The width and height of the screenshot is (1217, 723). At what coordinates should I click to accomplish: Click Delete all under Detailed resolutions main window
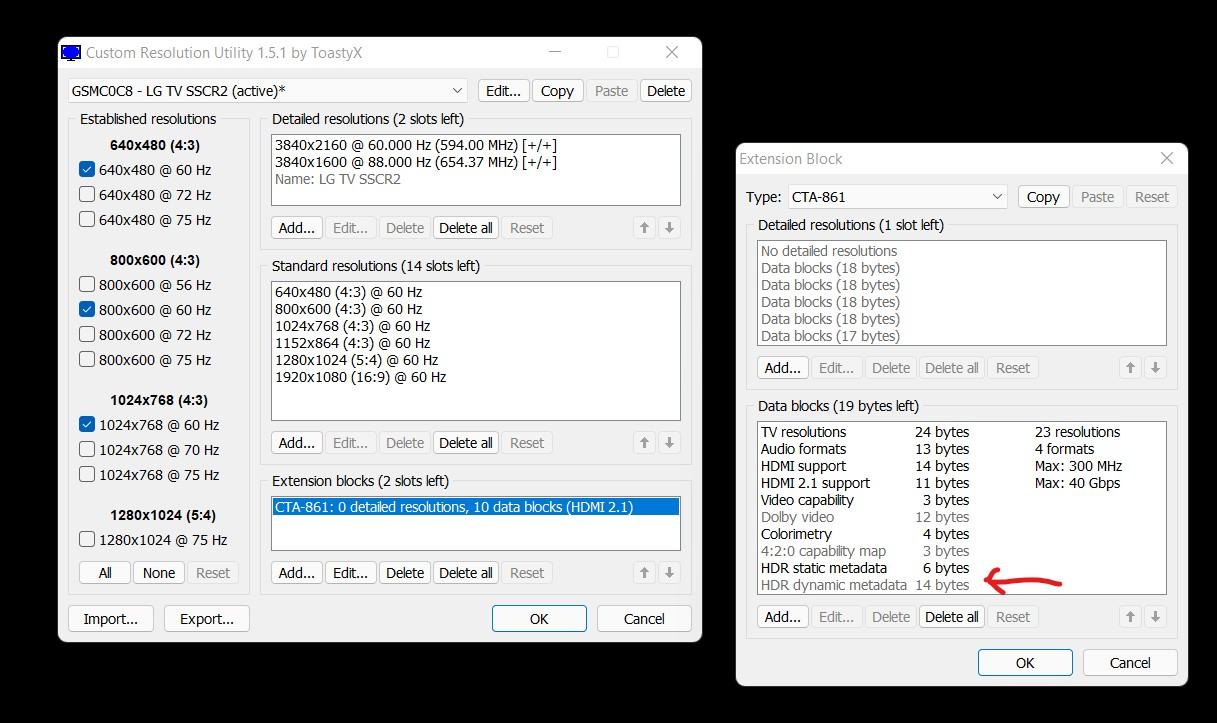tap(466, 228)
